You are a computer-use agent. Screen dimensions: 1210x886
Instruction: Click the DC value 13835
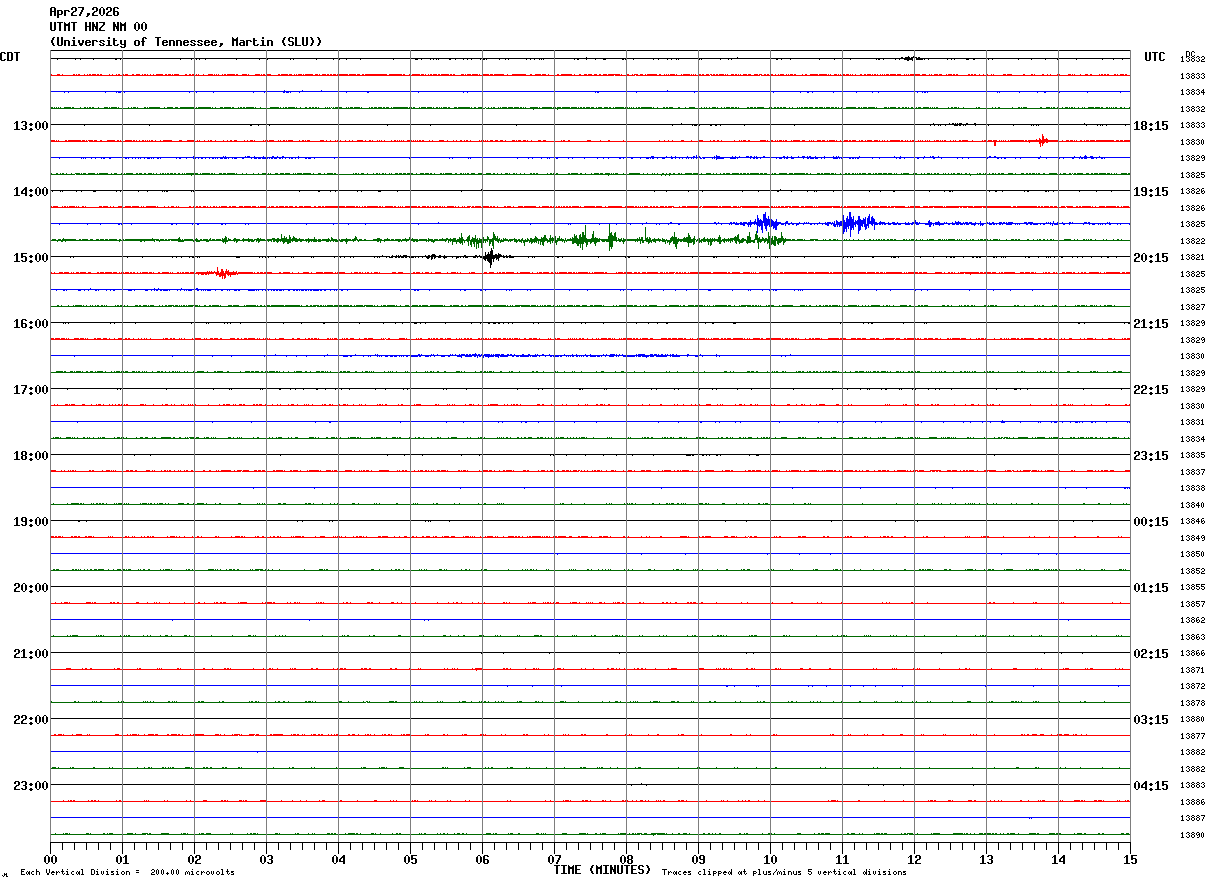[1192, 456]
